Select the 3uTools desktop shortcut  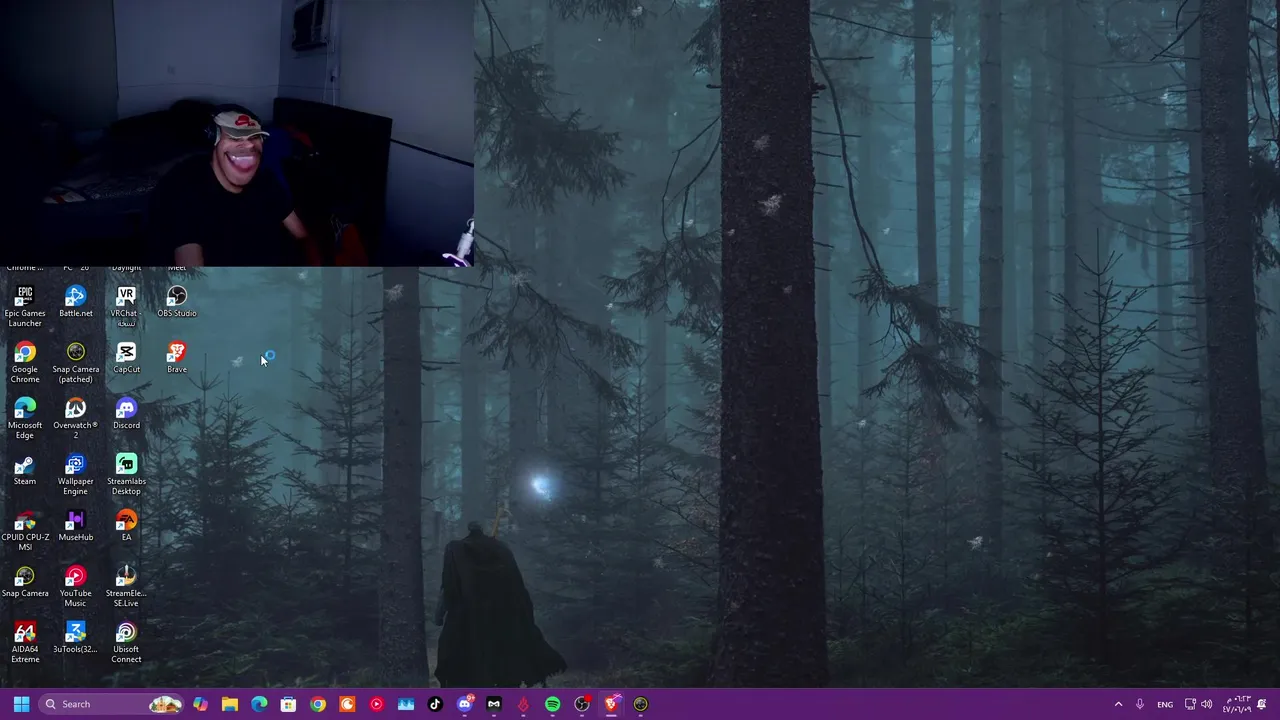click(75, 638)
